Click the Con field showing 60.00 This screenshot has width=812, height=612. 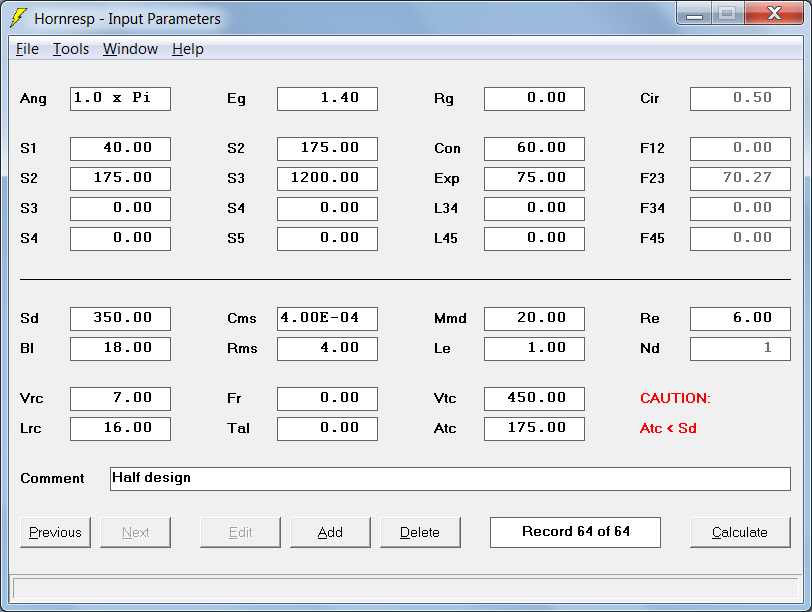[534, 149]
